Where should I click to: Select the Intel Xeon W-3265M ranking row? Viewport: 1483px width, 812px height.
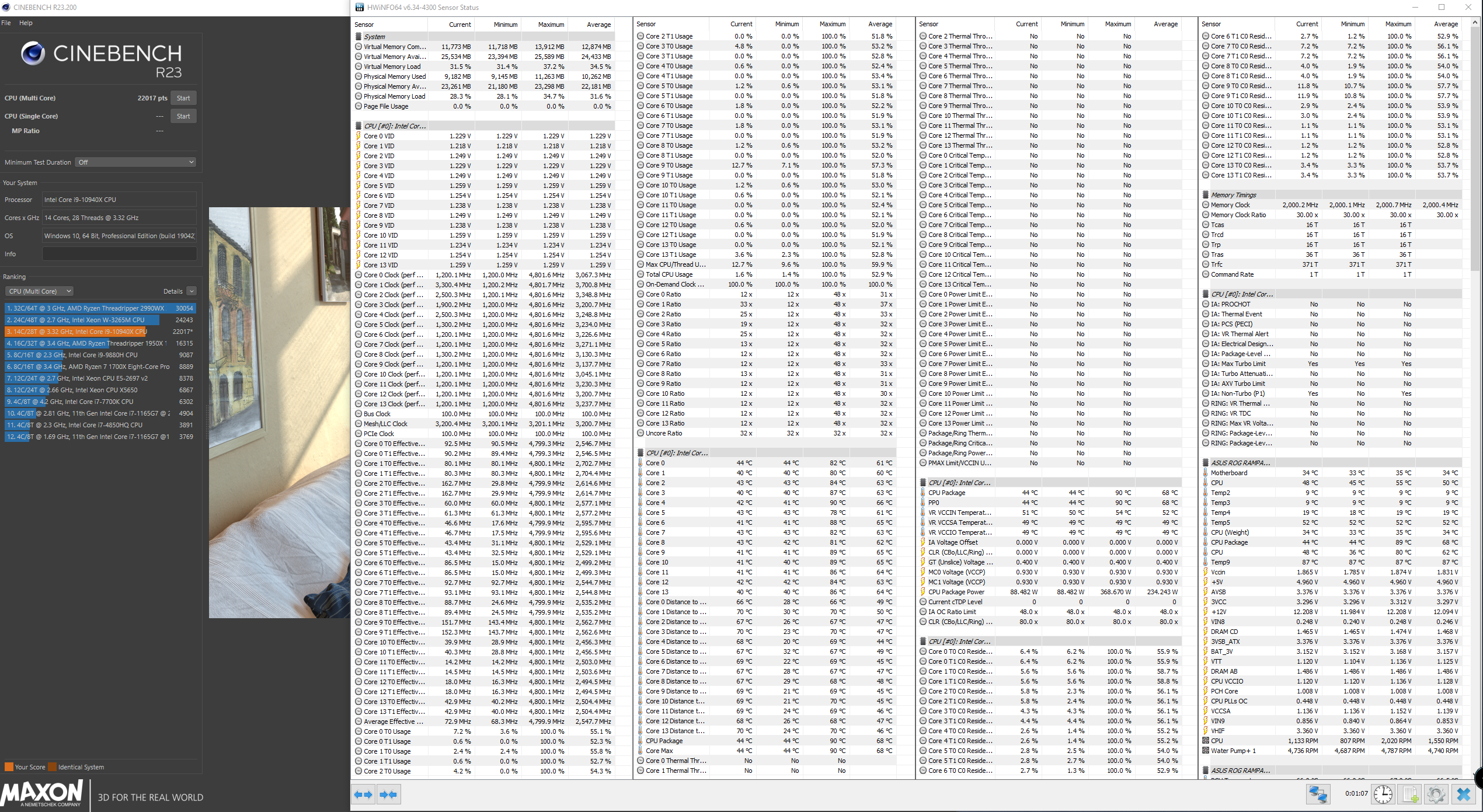pyautogui.click(x=100, y=320)
